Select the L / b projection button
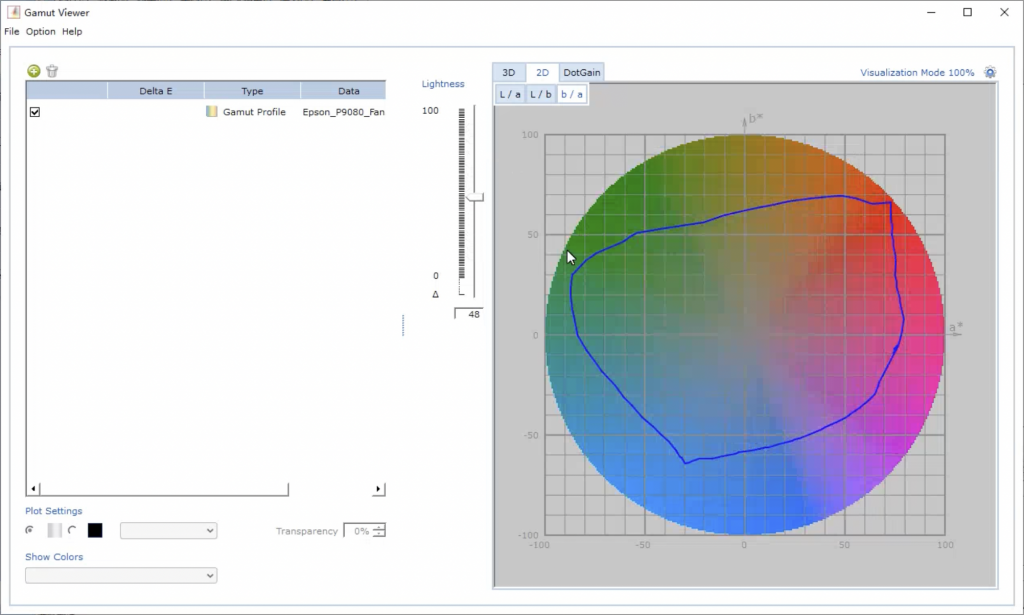Viewport: 1024px width, 615px height. [541, 95]
